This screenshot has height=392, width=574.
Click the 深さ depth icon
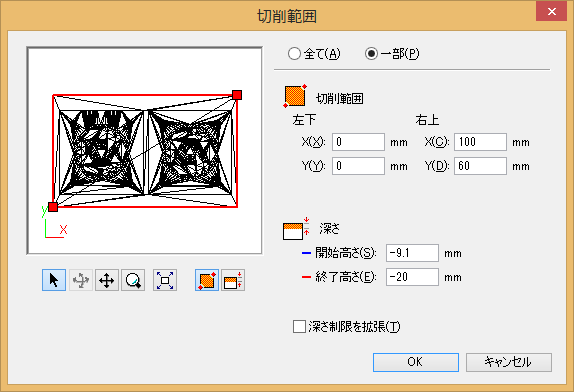(296, 229)
